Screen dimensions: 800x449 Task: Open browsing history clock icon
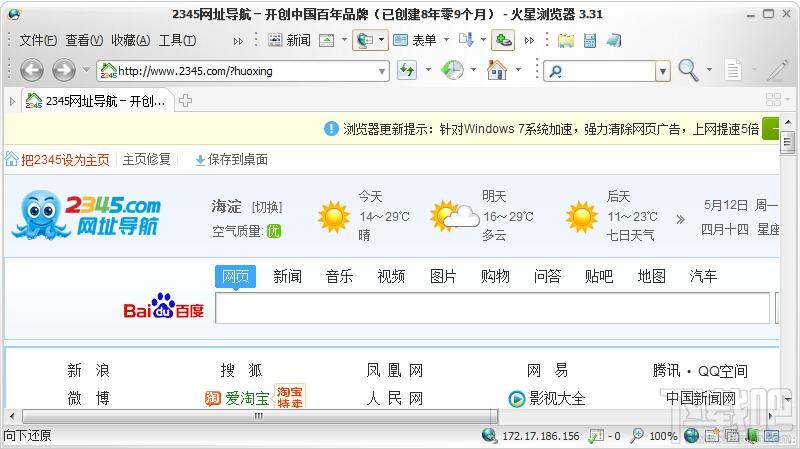click(452, 70)
